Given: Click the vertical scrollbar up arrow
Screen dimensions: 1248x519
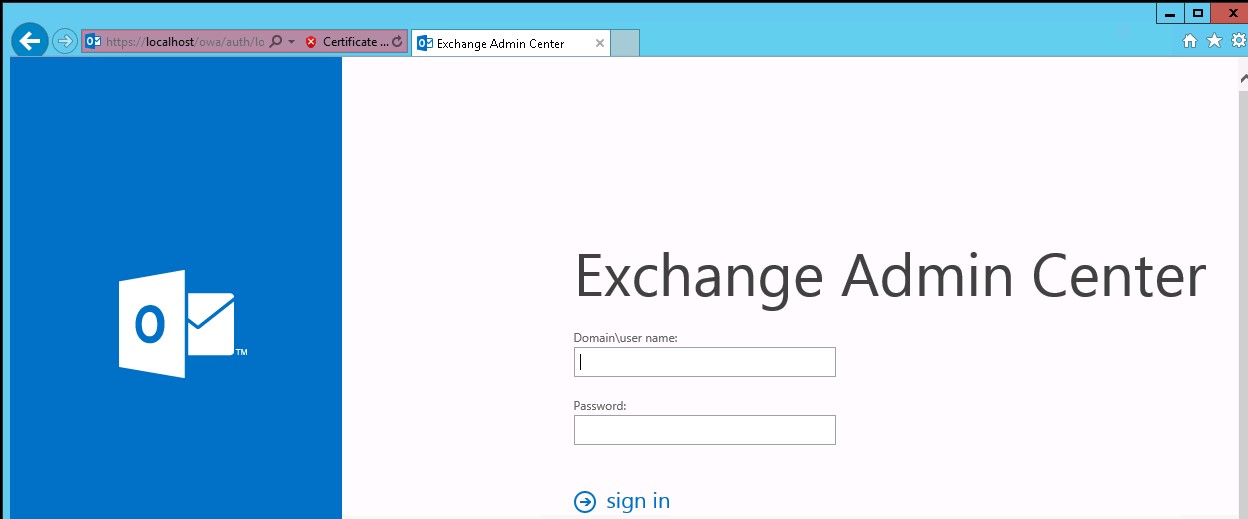Looking at the screenshot, I should pos(1243,81).
